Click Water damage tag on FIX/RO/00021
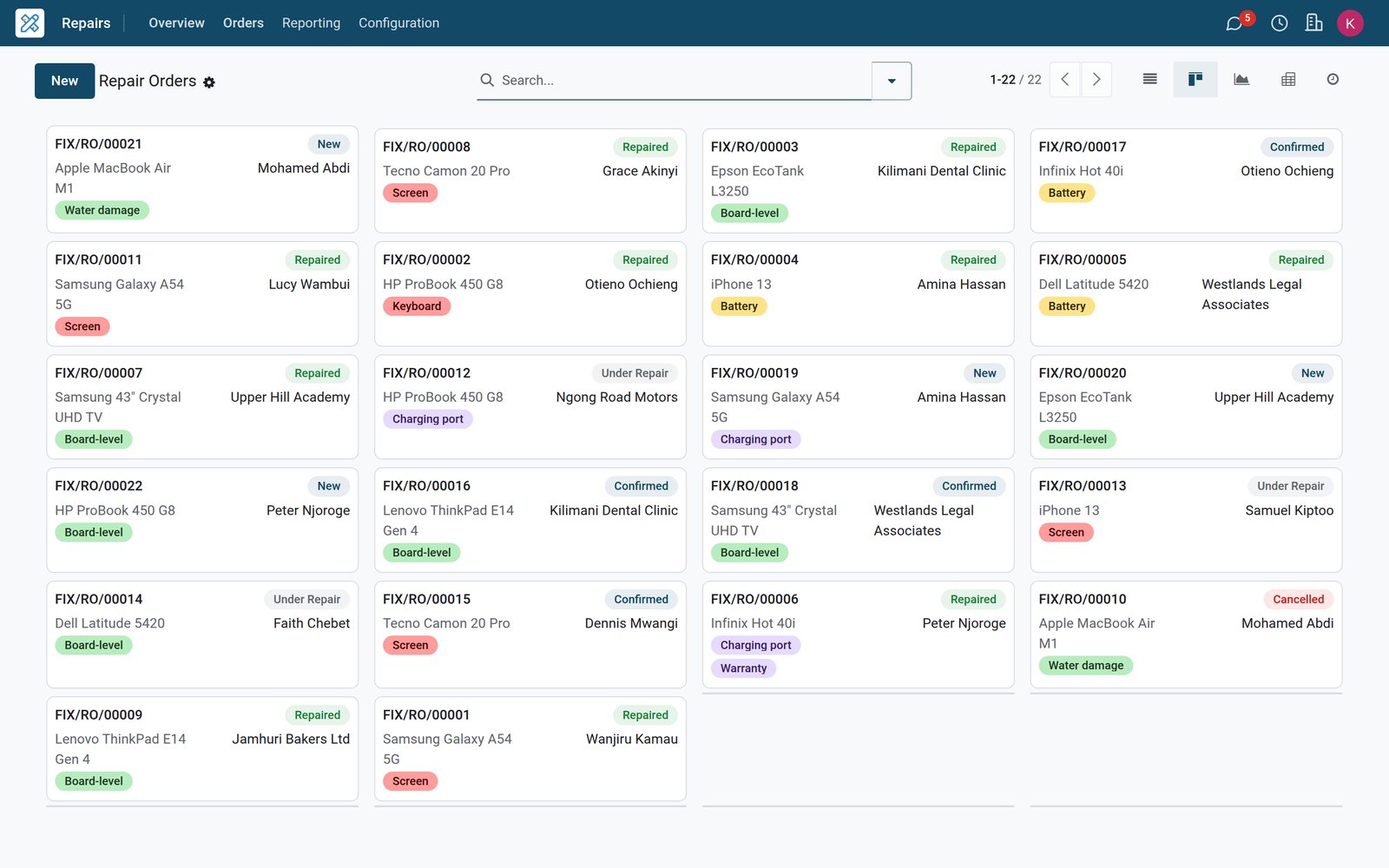Screen dimensions: 1389x868 coord(102,210)
